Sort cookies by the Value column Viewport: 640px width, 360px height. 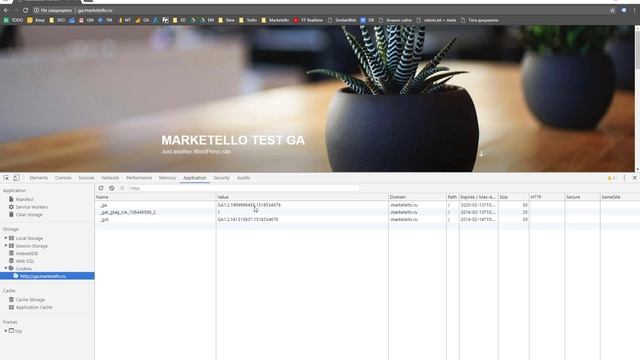[x=302, y=197]
